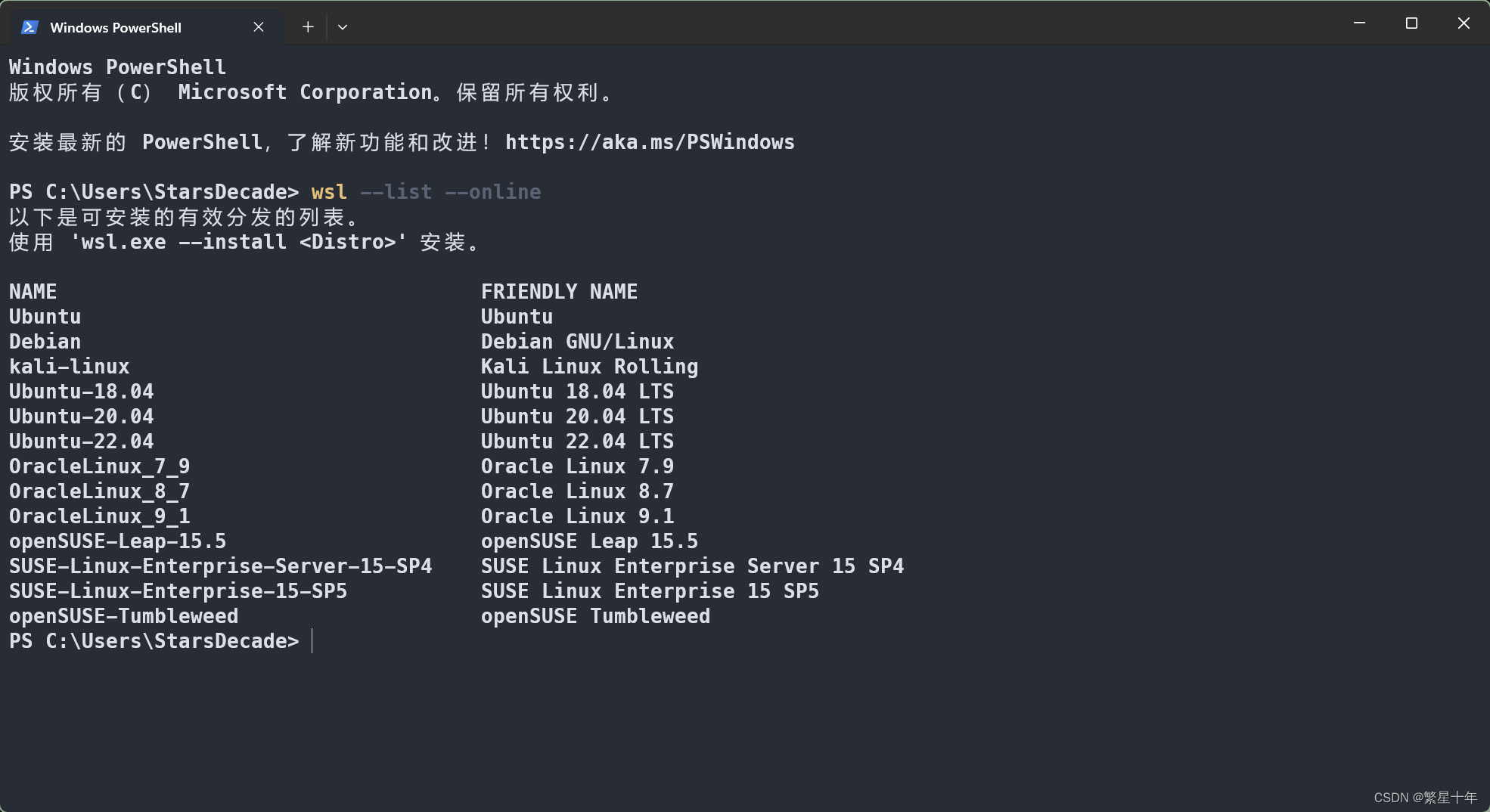Maximize the terminal window
This screenshot has width=1490, height=812.
tap(1411, 23)
